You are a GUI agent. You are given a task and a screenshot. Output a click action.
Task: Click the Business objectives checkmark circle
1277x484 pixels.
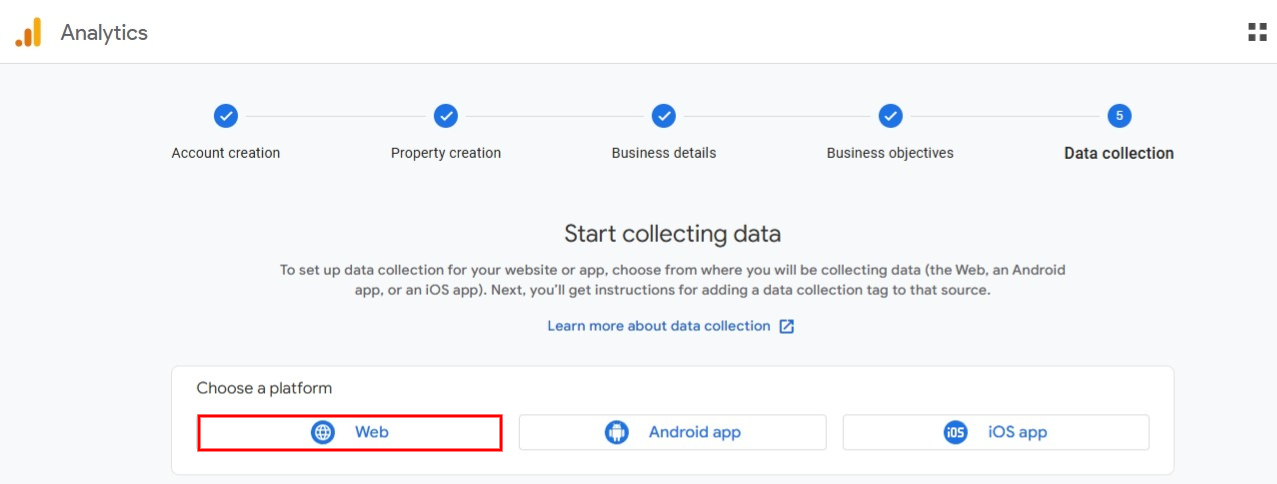tap(890, 116)
